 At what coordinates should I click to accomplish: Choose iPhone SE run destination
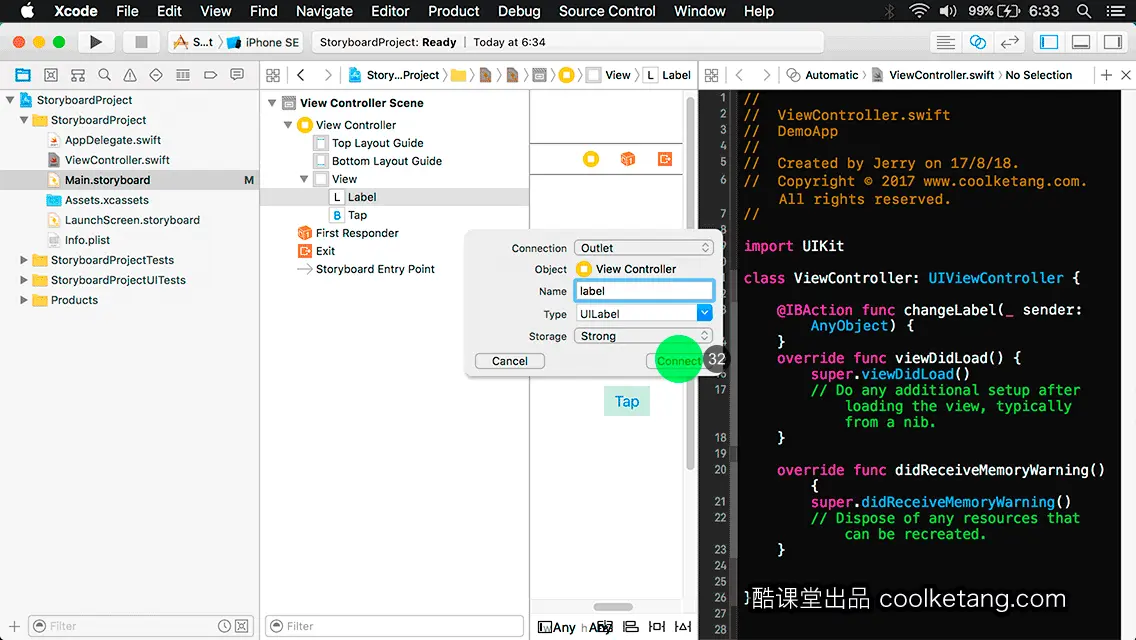tap(264, 42)
